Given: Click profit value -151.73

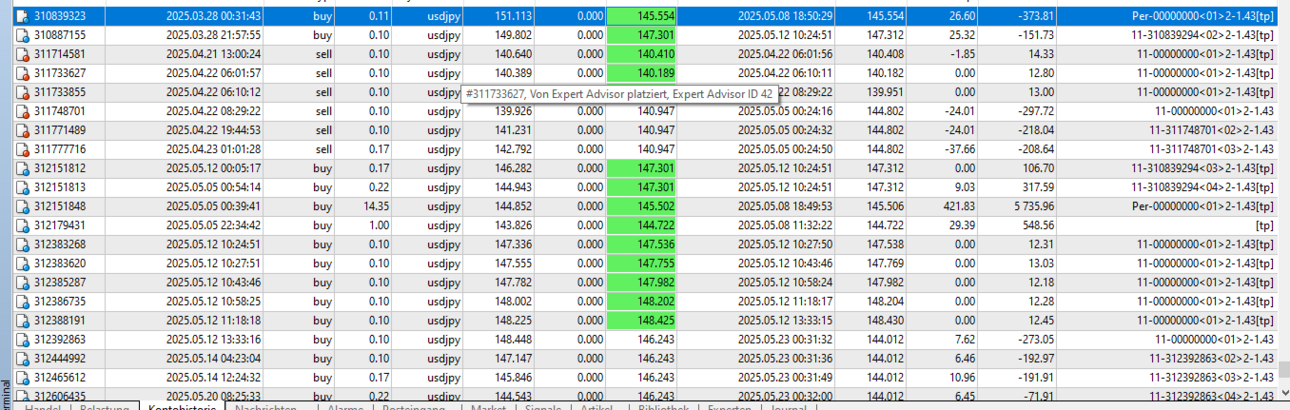Looking at the screenshot, I should pos(1033,36).
